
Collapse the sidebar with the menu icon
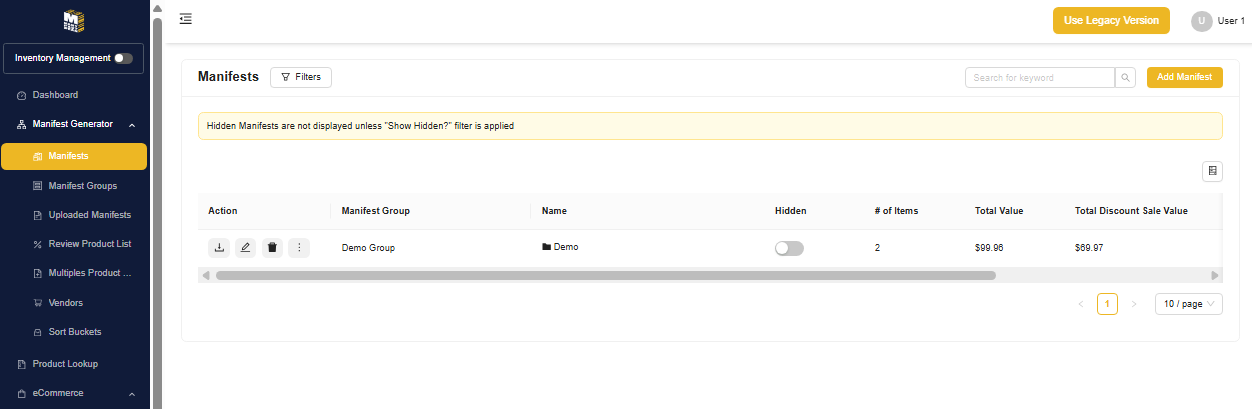pyautogui.click(x=186, y=19)
